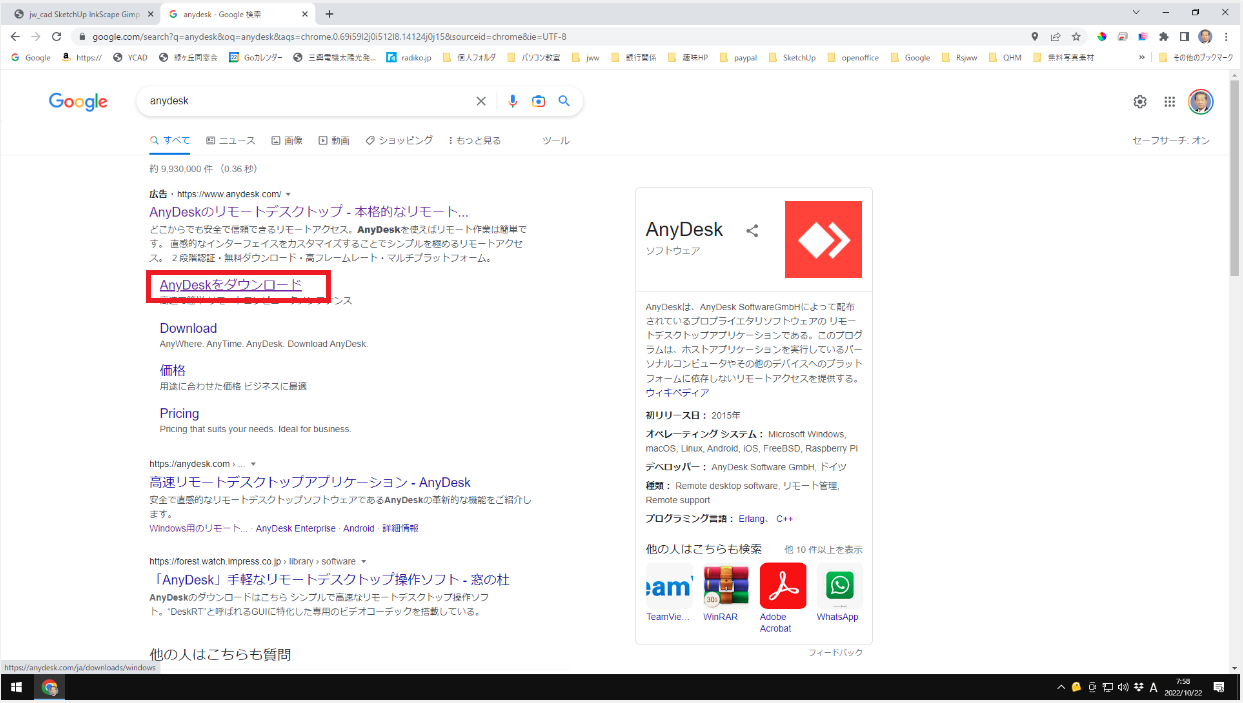Open the volume control in system tray
1243x703 pixels.
pyautogui.click(x=1123, y=688)
